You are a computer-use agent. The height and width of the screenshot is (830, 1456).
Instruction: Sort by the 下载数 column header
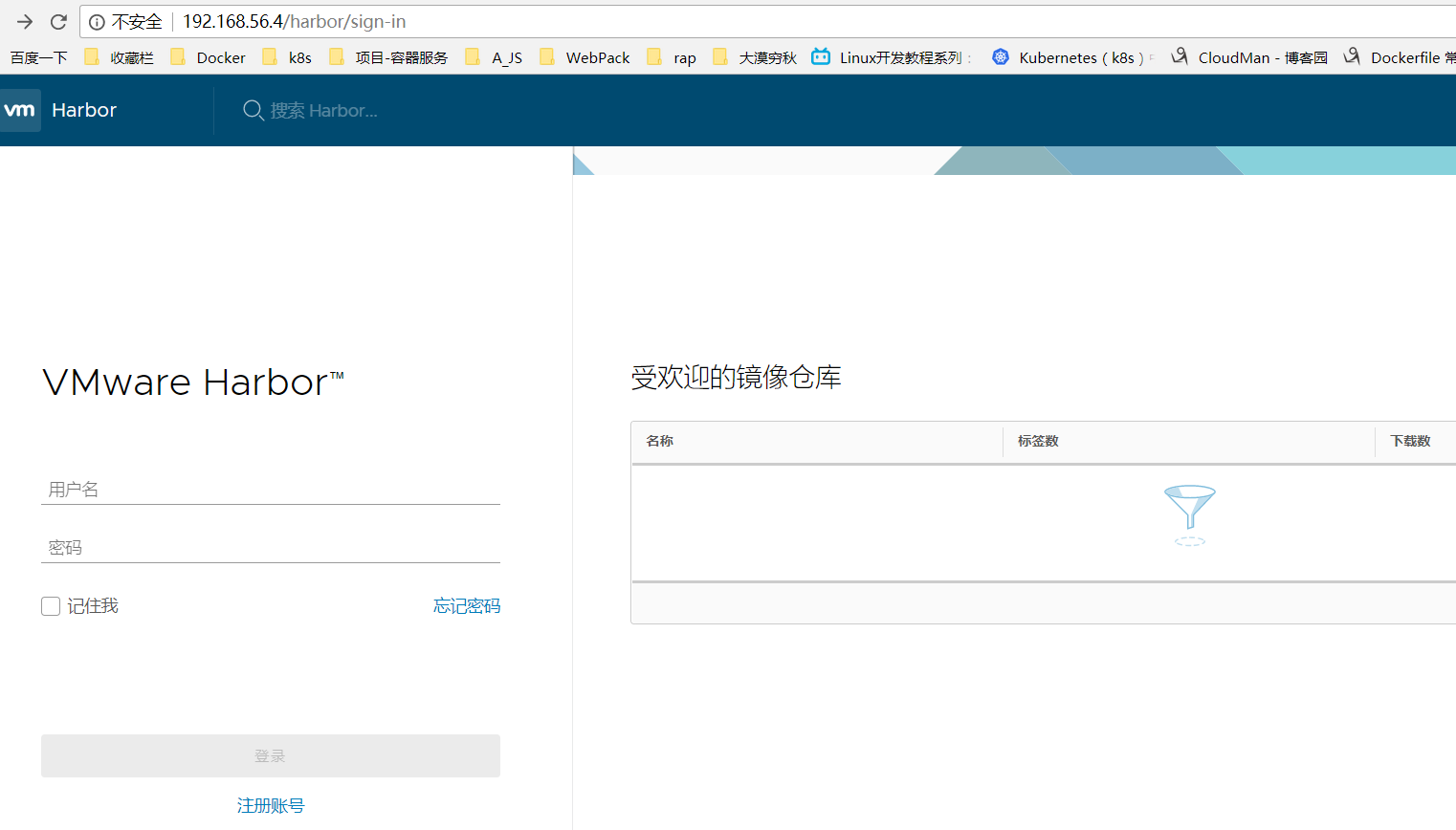tap(1411, 441)
